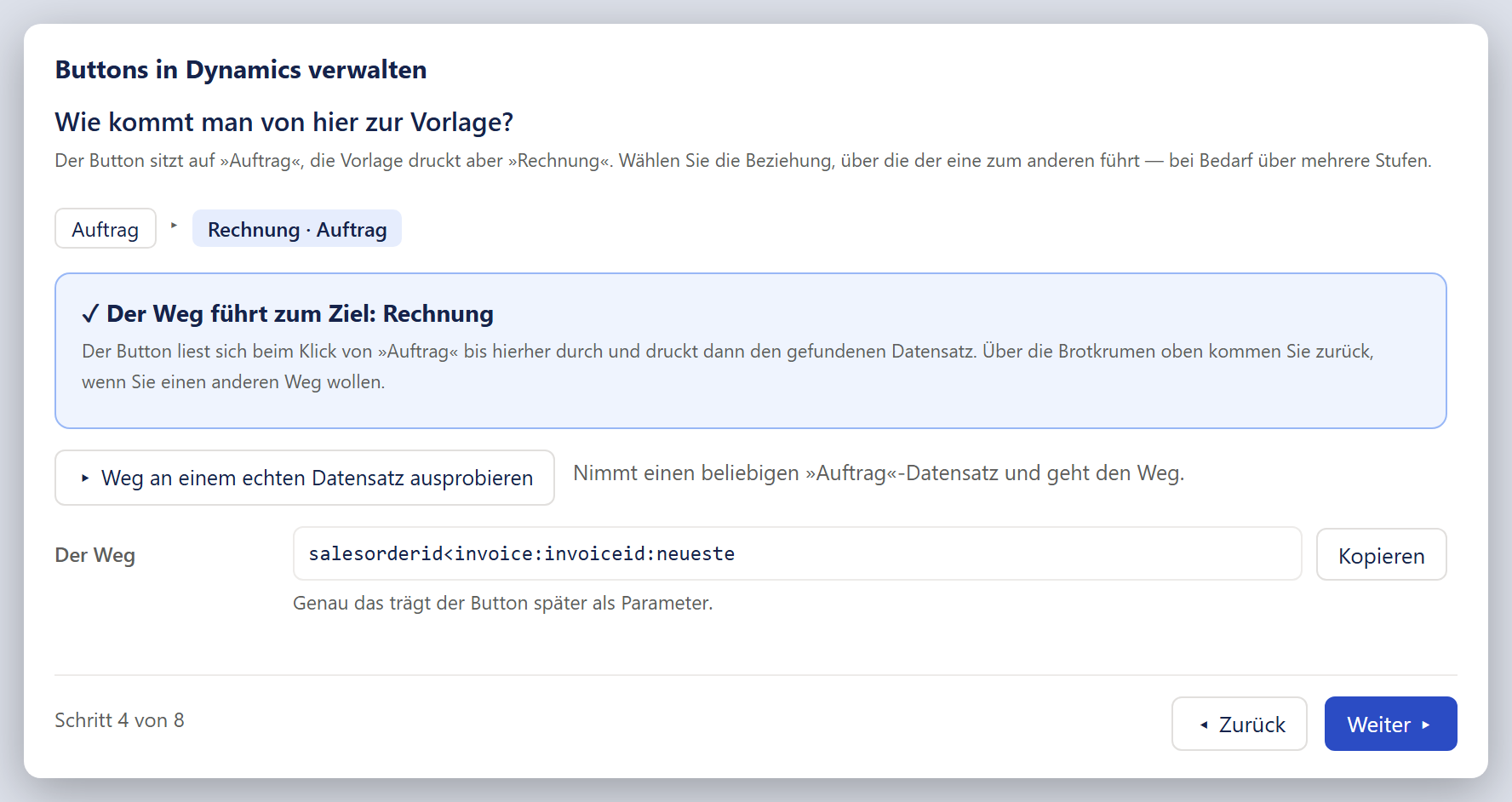1512x802 pixels.
Task: Click the heading Buttons in Dynamics verwalten
Action: 241,70
